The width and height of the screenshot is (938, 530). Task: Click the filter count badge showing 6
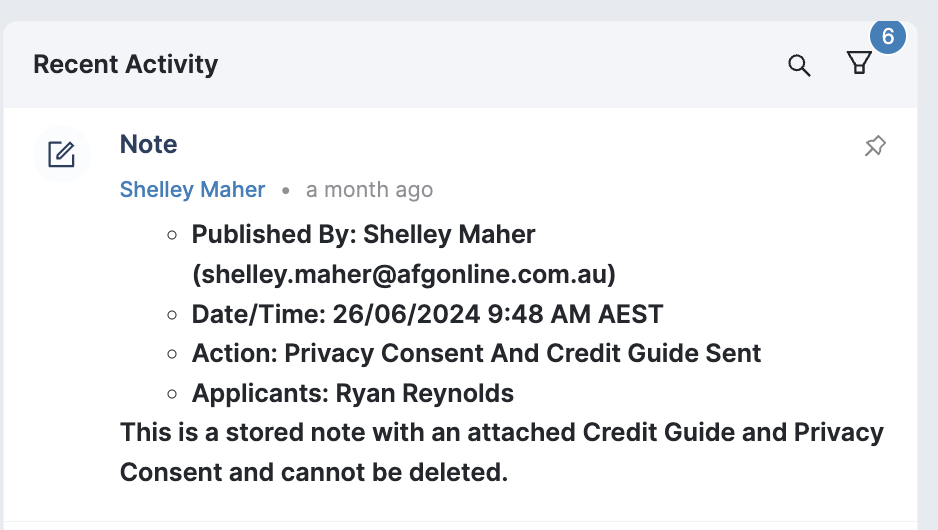pyautogui.click(x=887, y=38)
